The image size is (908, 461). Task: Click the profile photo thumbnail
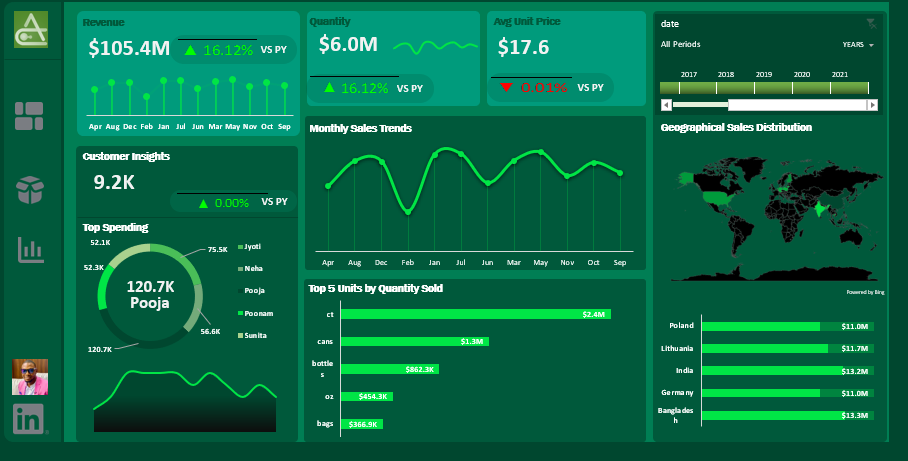[x=30, y=377]
